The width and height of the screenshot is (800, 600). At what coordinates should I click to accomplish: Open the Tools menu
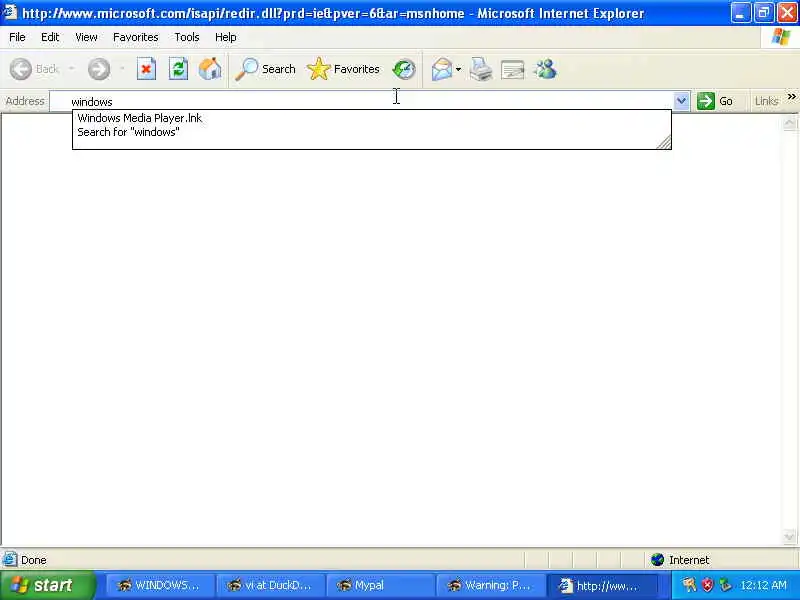pos(187,37)
